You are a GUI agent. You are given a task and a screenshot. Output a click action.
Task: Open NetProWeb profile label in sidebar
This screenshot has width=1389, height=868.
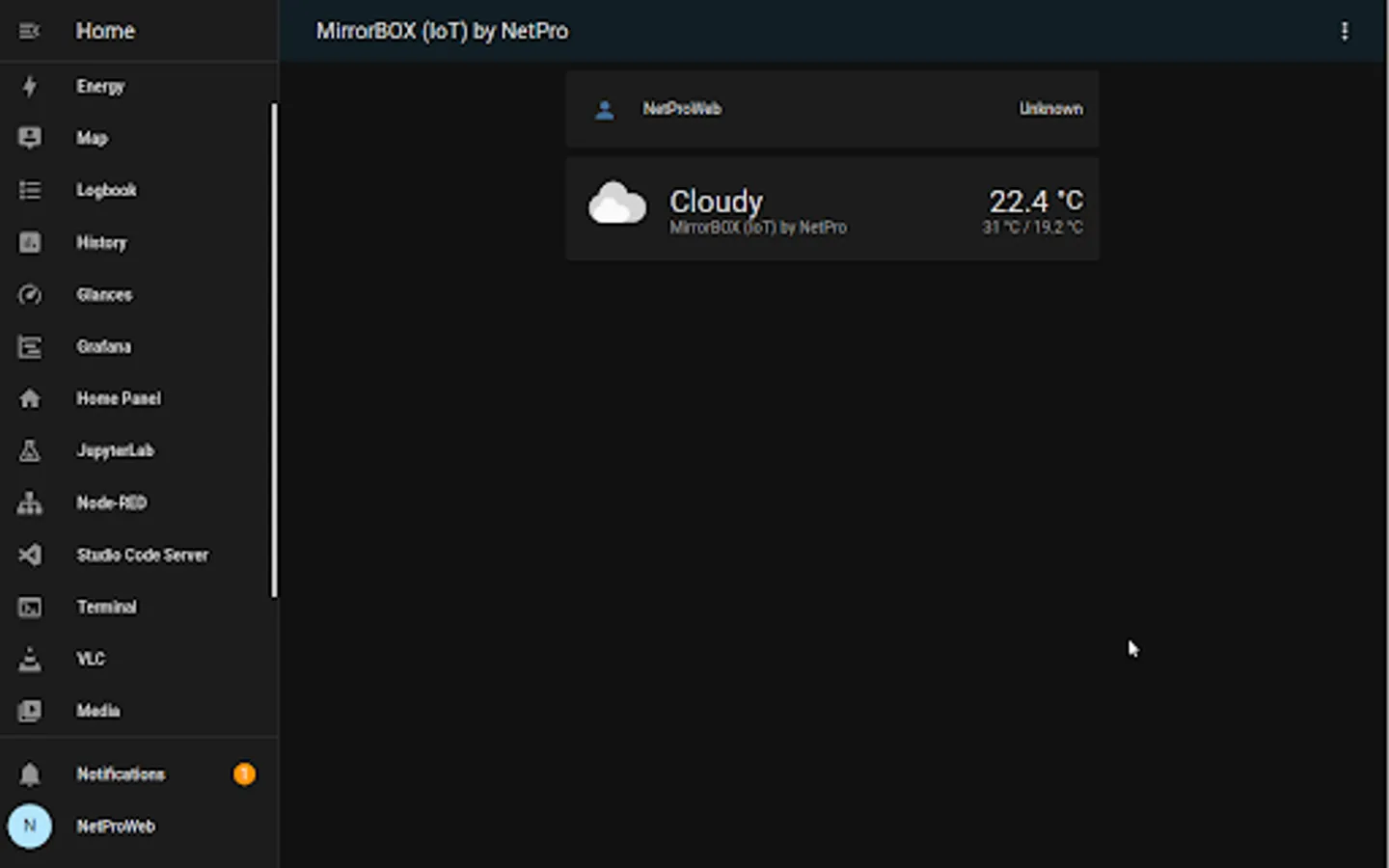[115, 827]
